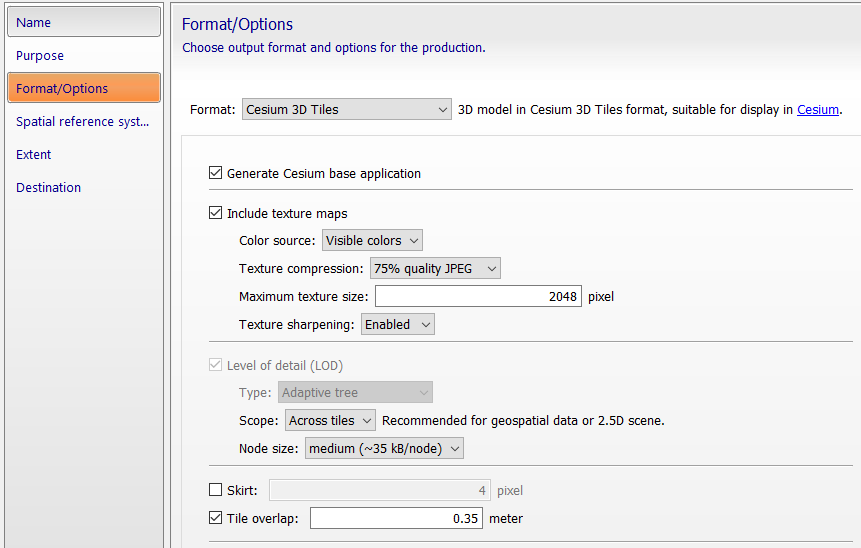The width and height of the screenshot is (861, 548).
Task: Uncheck Include texture maps
Action: [215, 213]
